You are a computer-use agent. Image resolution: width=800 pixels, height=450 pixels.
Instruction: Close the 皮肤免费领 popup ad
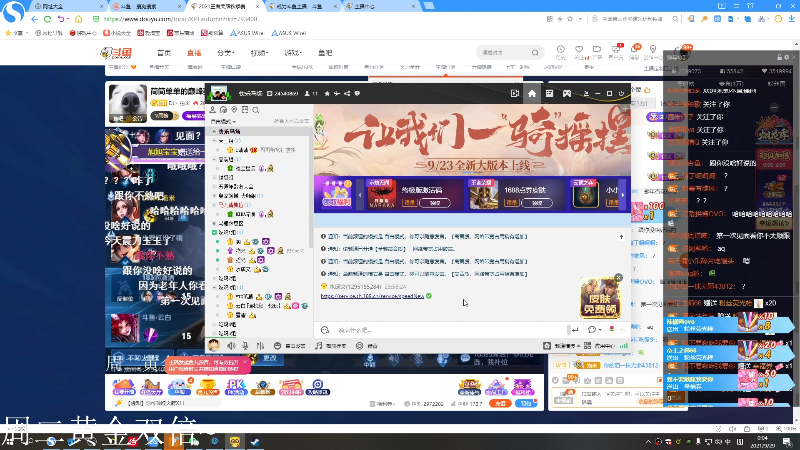click(x=618, y=278)
